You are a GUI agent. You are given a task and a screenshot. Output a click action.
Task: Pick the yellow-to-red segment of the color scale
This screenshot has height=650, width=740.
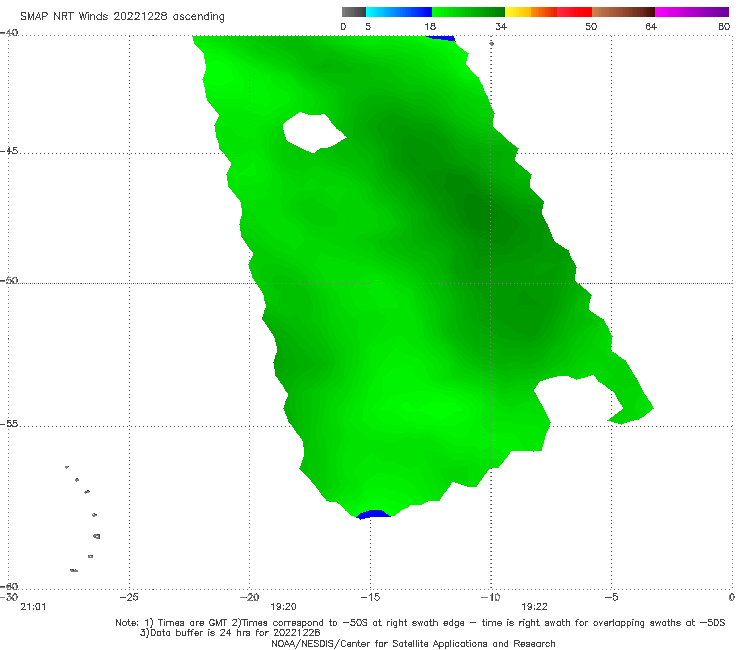pos(548,12)
